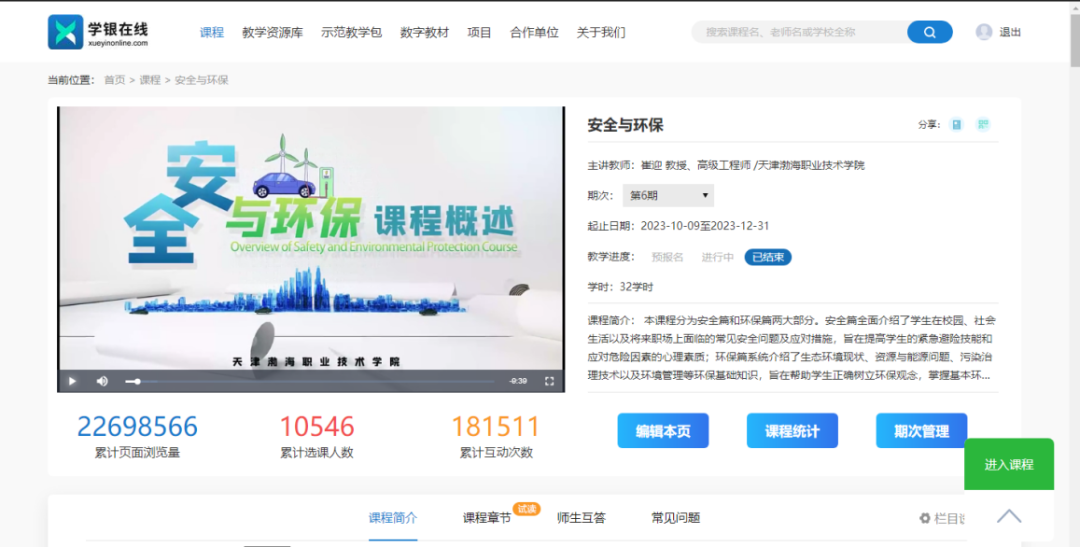Viewport: 1080px width, 547px height.
Task: Click the search magnifier button
Action: click(x=929, y=32)
